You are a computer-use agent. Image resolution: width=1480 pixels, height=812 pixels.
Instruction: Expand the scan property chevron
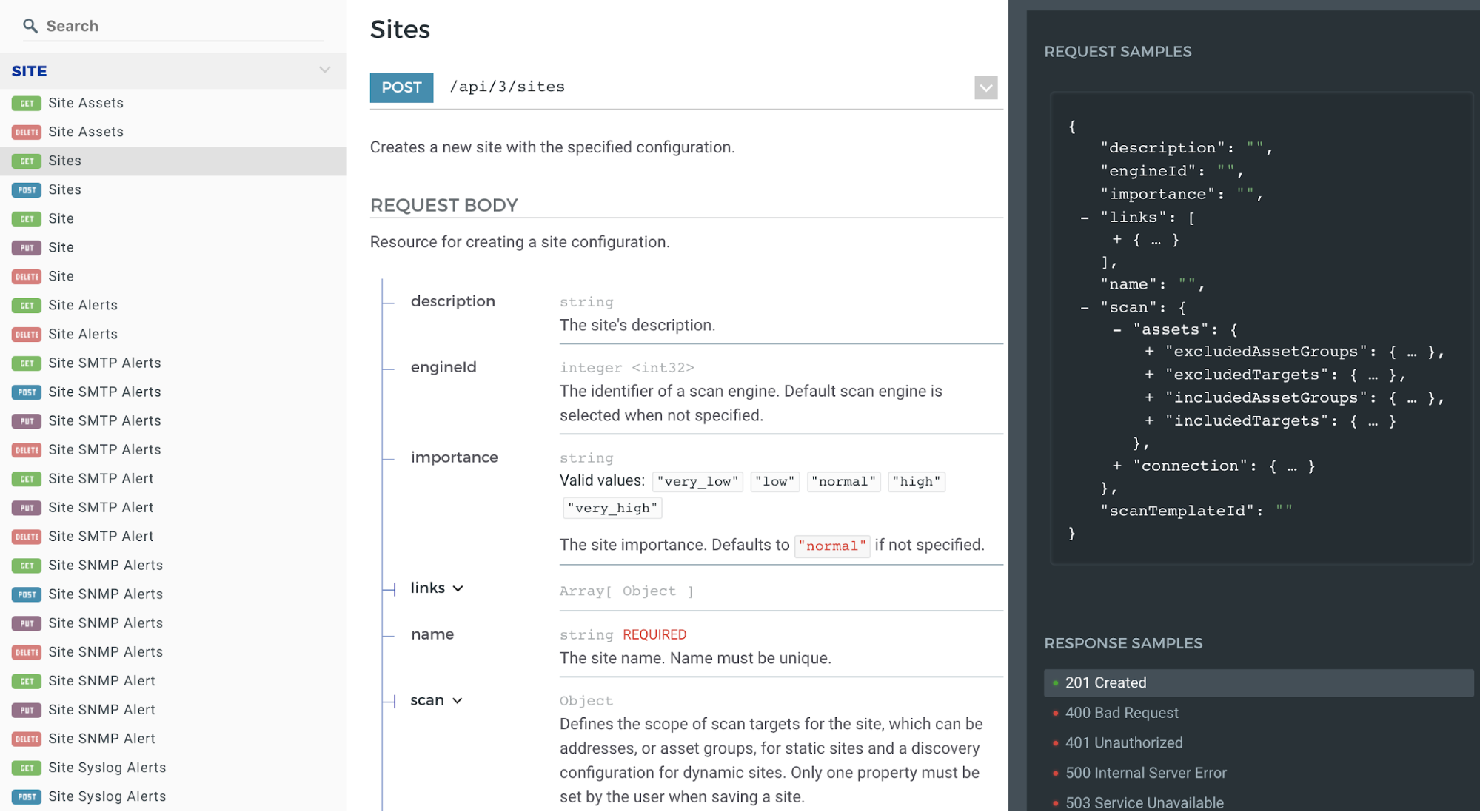458,701
